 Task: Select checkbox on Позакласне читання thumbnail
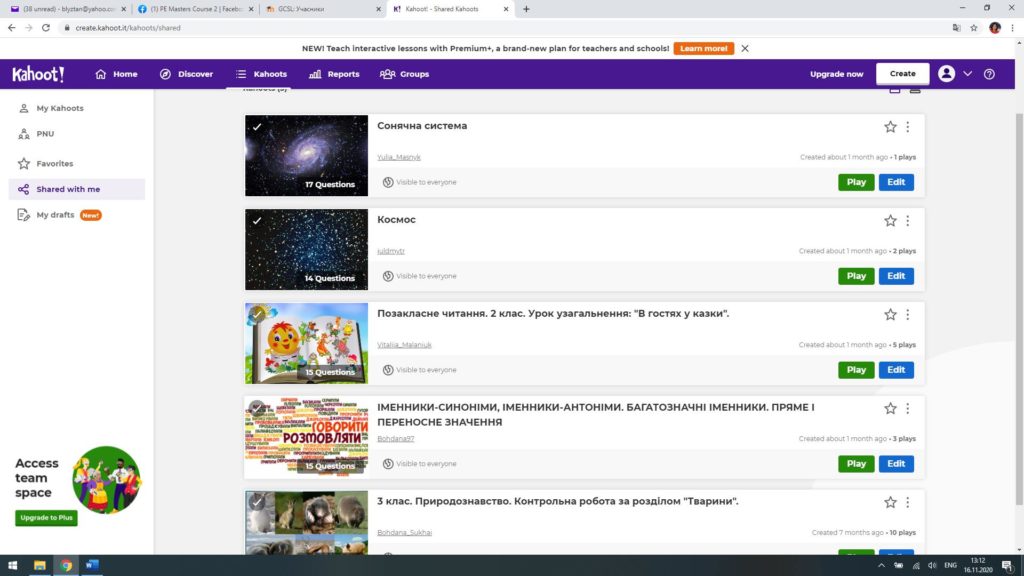coord(257,314)
